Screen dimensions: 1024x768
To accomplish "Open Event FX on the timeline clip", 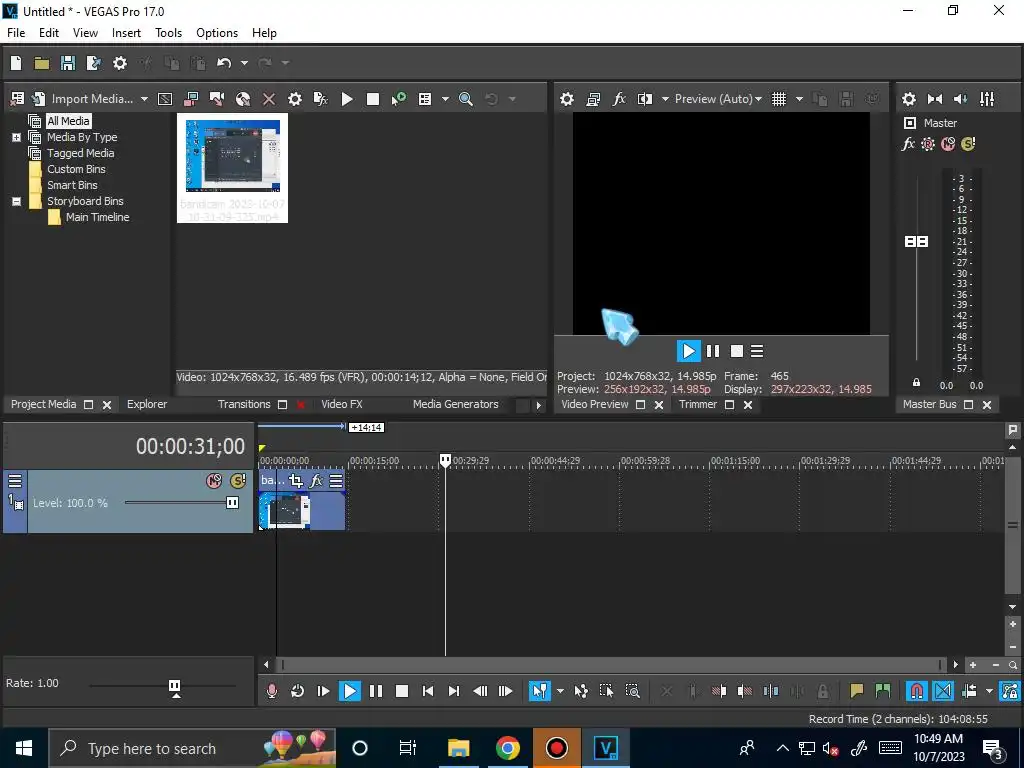I will click(x=316, y=481).
